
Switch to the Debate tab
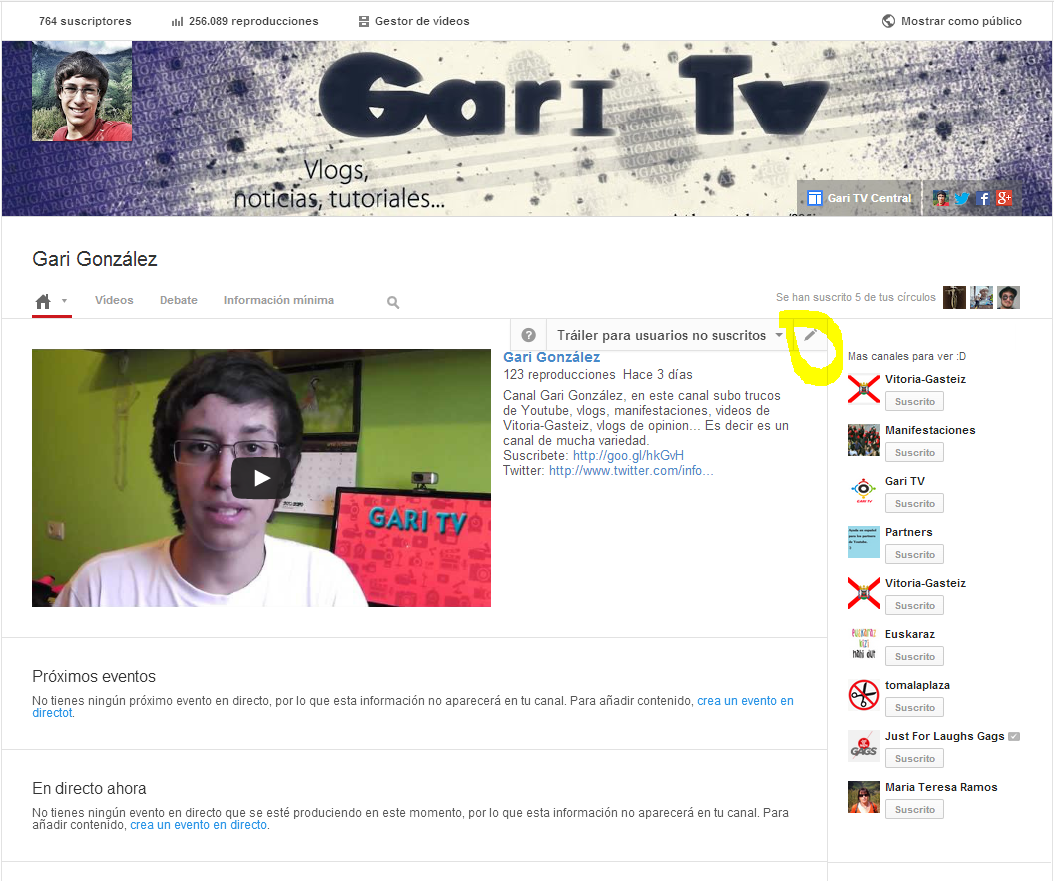[x=179, y=300]
